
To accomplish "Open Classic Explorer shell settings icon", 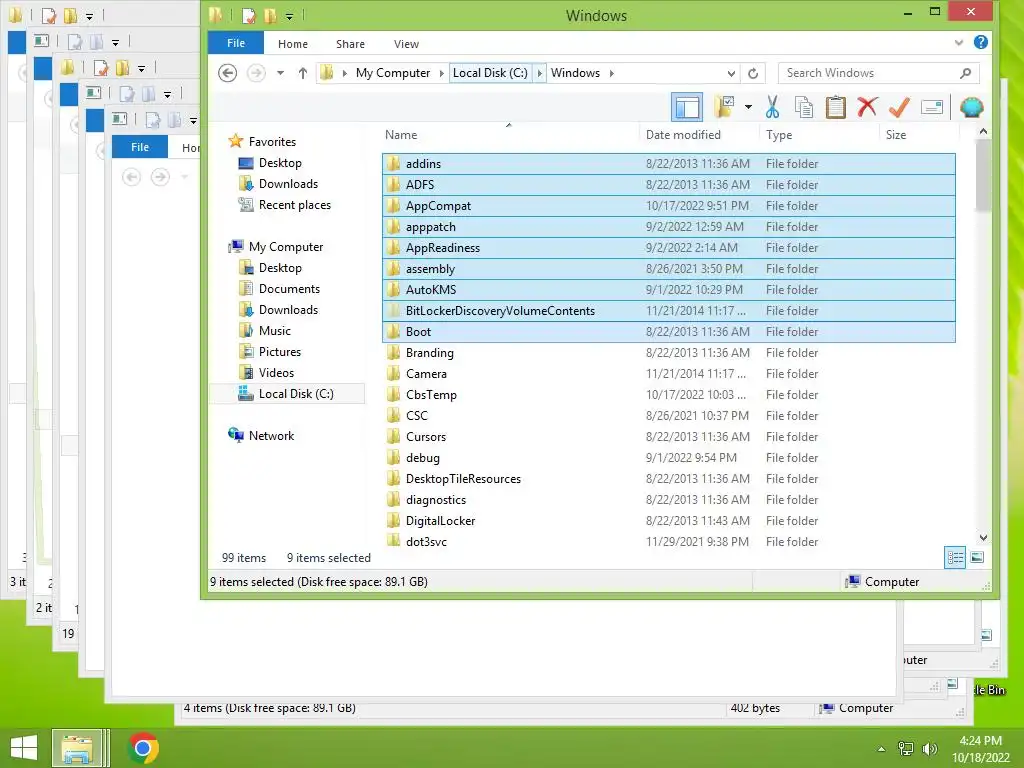I will [971, 107].
